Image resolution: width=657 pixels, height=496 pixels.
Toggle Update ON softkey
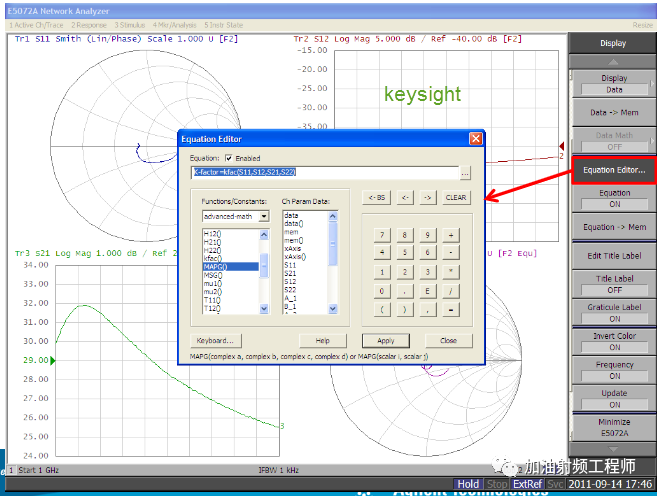tap(614, 399)
